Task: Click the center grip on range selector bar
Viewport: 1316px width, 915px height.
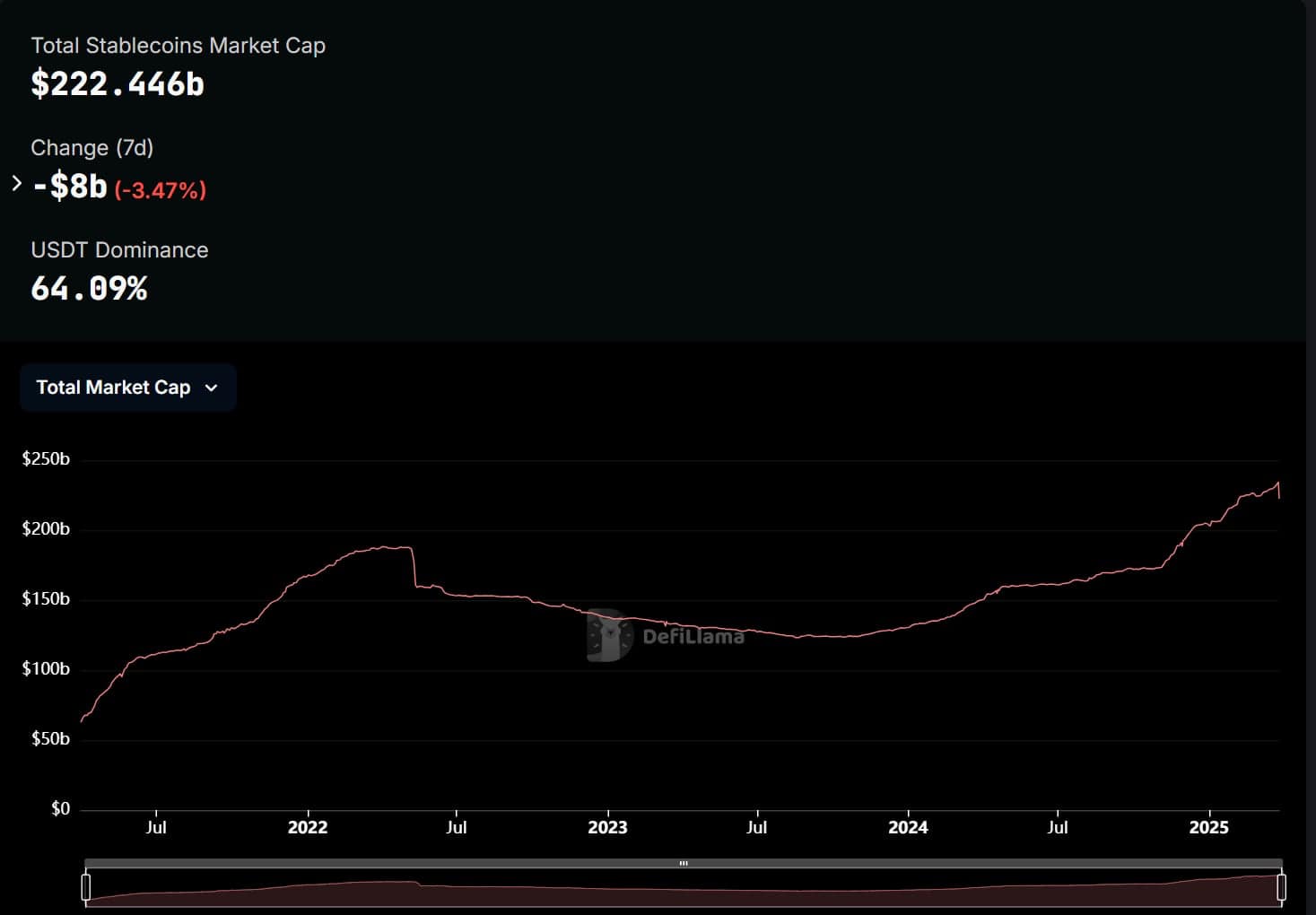Action: (x=684, y=864)
